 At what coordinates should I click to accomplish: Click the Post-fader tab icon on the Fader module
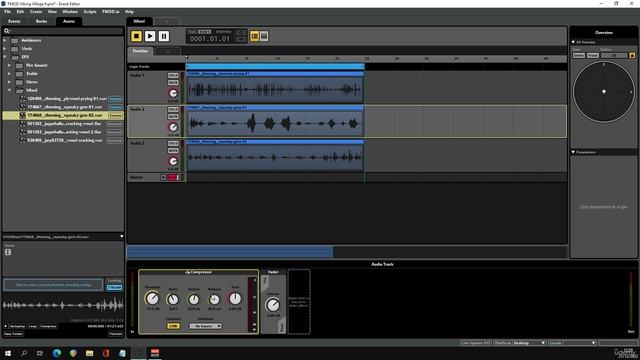282,327
